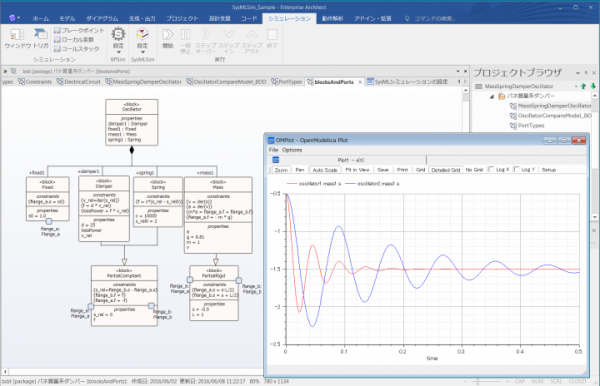Open MassSpringDamperOscillator selector dropdown arrow
The image size is (600, 386).
(x=576, y=86)
